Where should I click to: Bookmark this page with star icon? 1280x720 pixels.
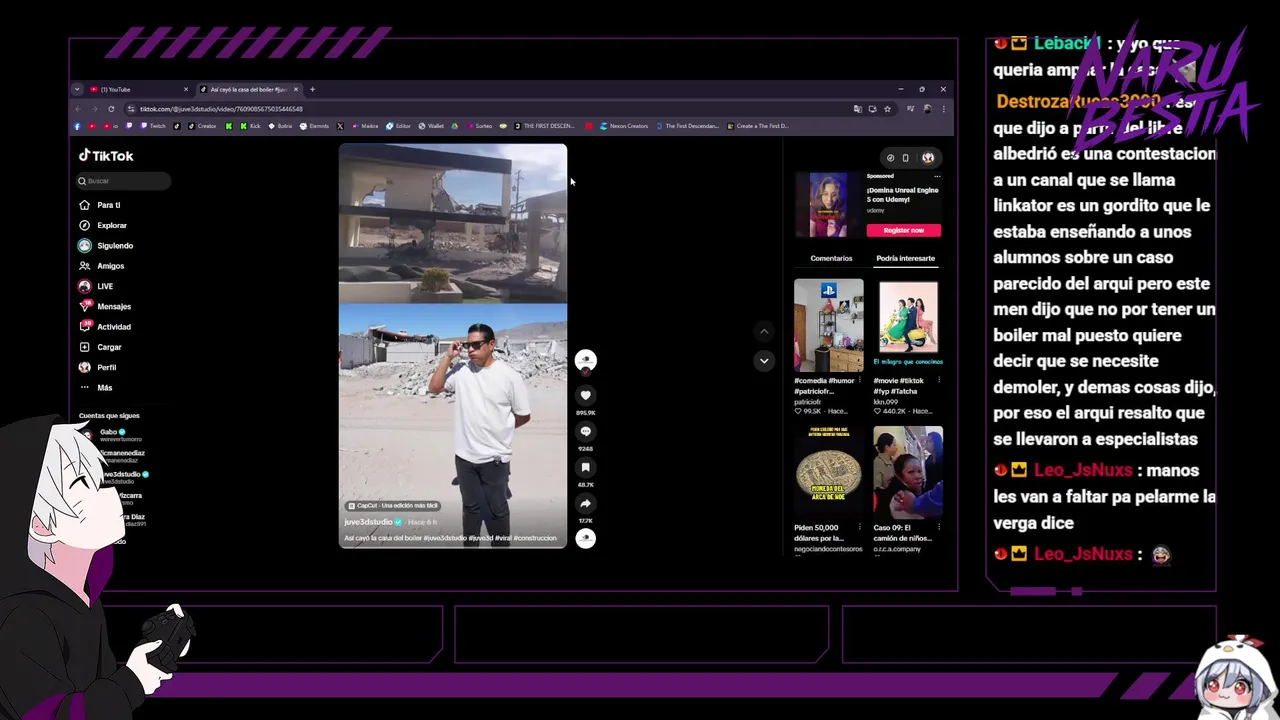click(887, 109)
